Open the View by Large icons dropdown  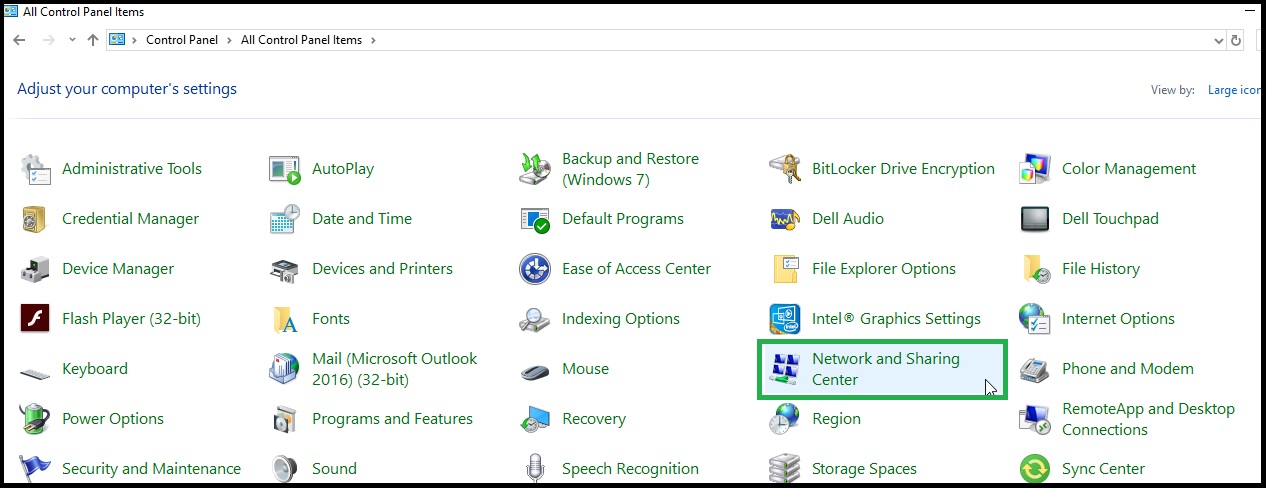[x=1234, y=89]
